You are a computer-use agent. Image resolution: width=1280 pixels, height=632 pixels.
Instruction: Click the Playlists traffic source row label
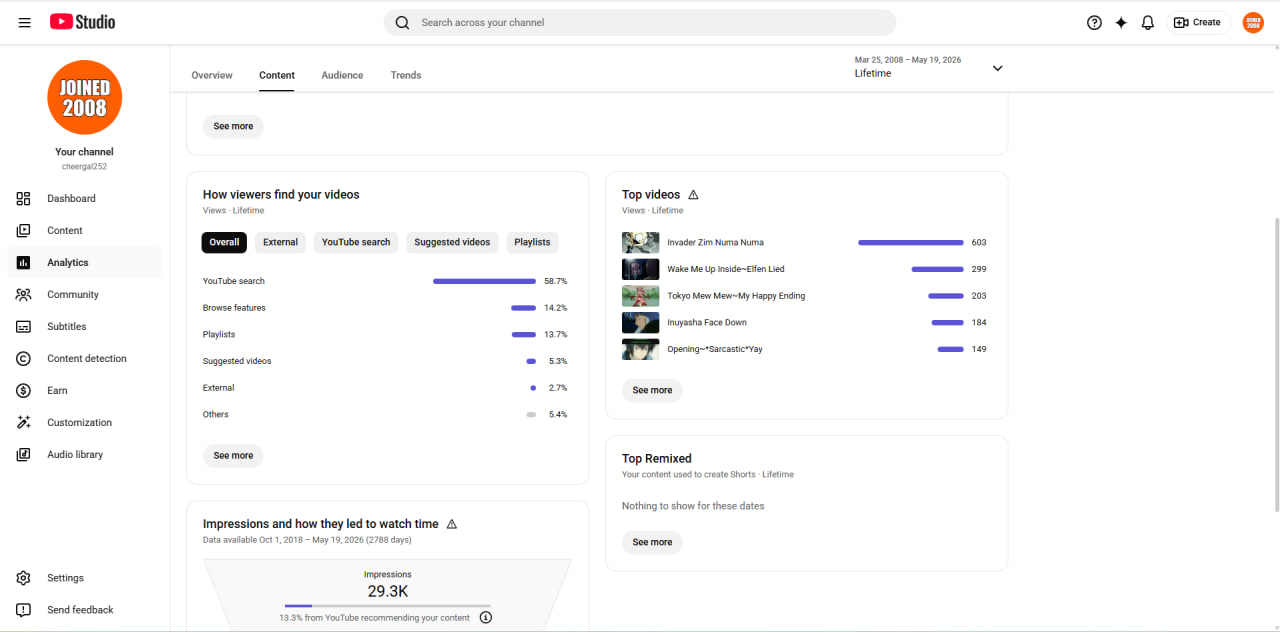(219, 334)
